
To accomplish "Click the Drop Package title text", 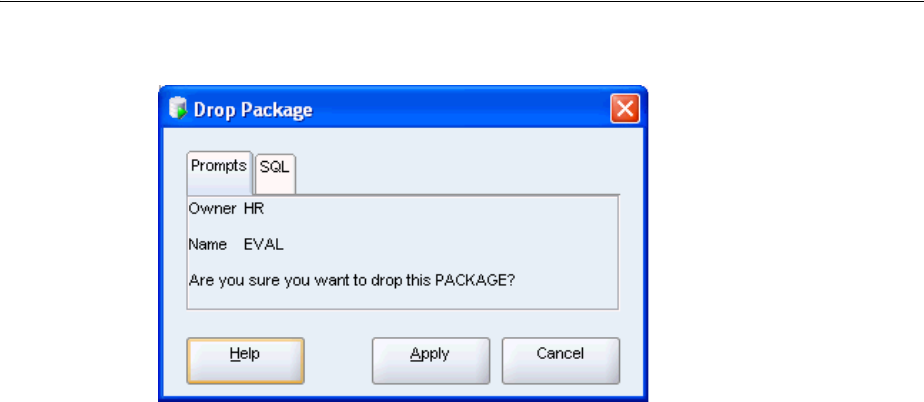I will point(253,110).
